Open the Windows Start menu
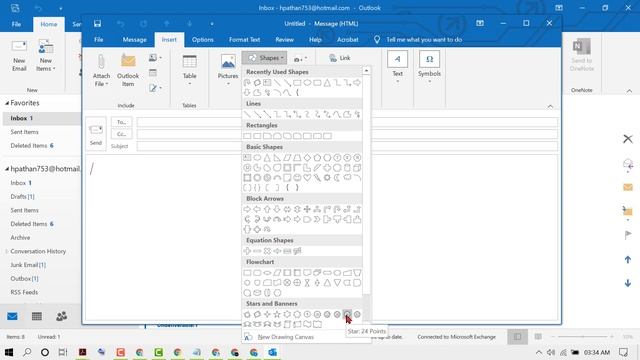Screen dimensions: 640x360 tap(8, 352)
